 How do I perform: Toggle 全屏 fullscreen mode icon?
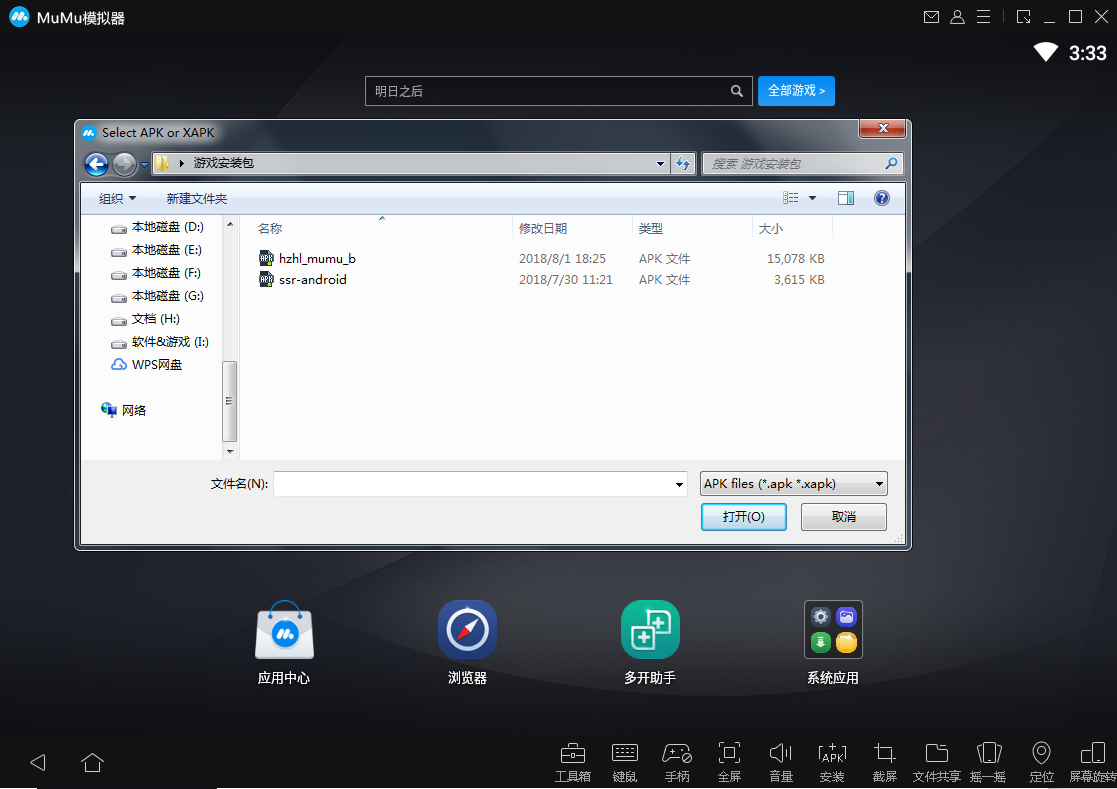point(729,754)
